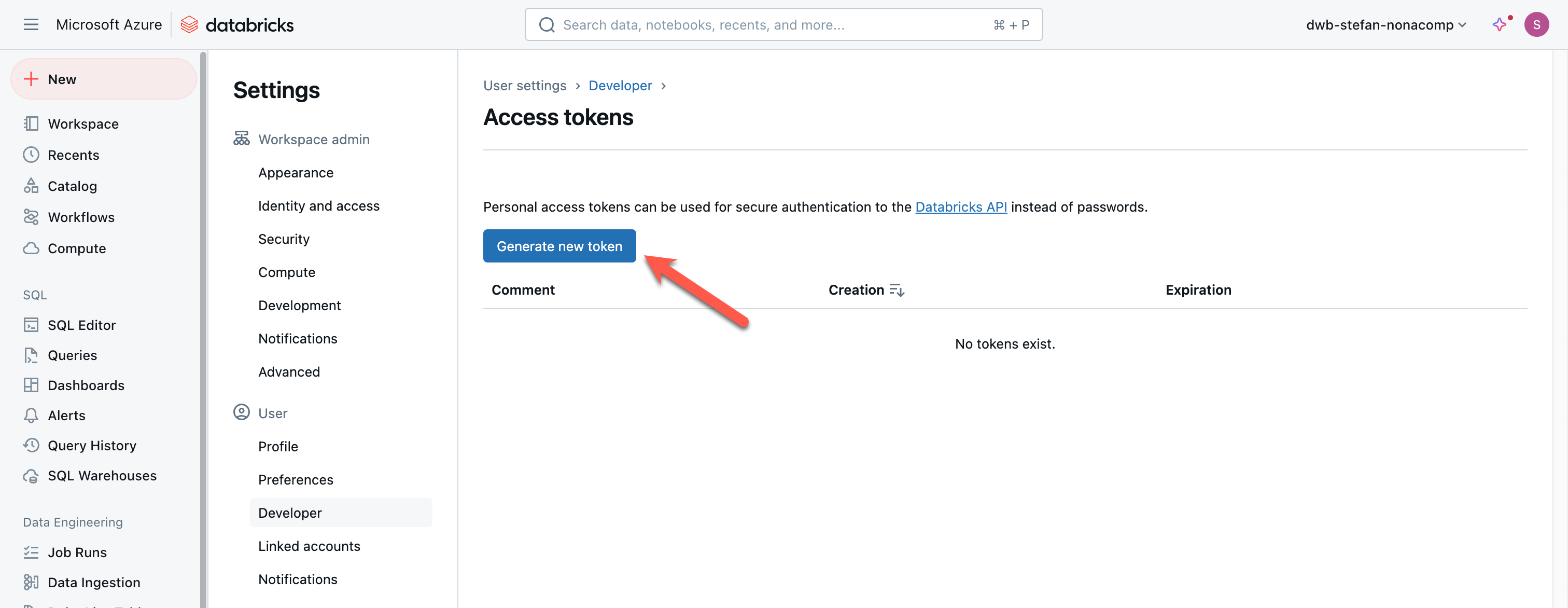The width and height of the screenshot is (1568, 608).
Task: Toggle Creation column sort order
Action: tap(897, 290)
